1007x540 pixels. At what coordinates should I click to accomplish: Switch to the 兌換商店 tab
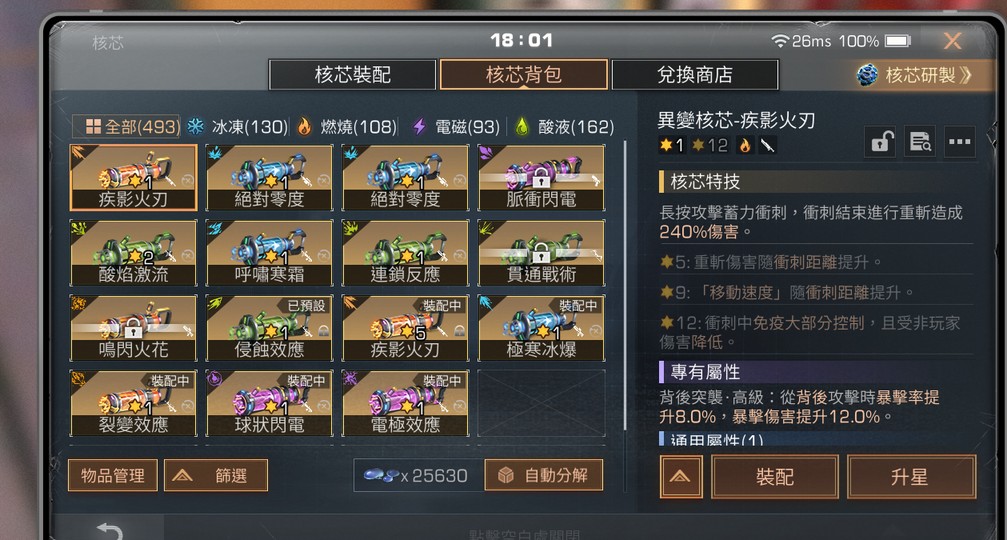695,75
